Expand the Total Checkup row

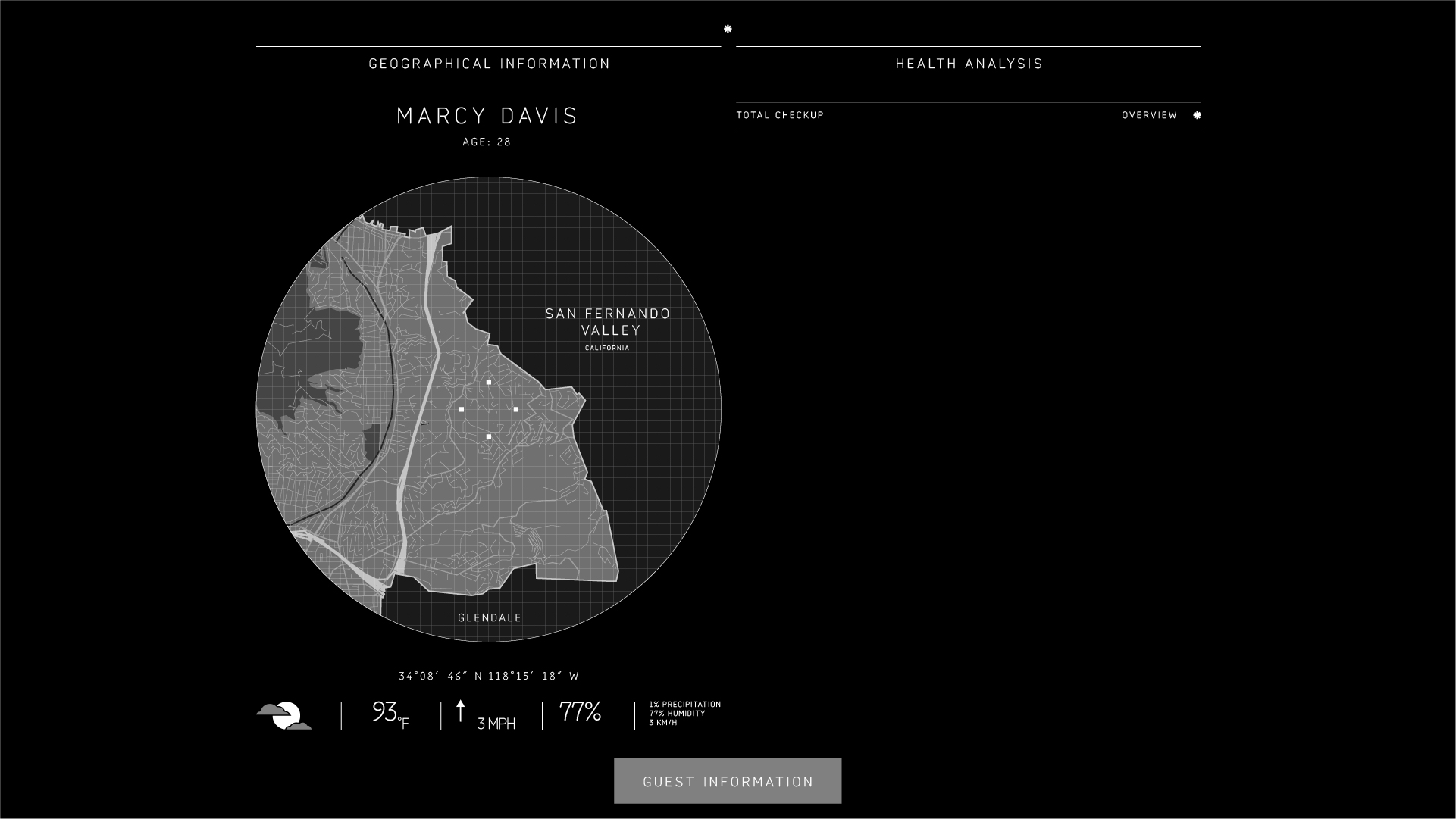click(x=780, y=115)
